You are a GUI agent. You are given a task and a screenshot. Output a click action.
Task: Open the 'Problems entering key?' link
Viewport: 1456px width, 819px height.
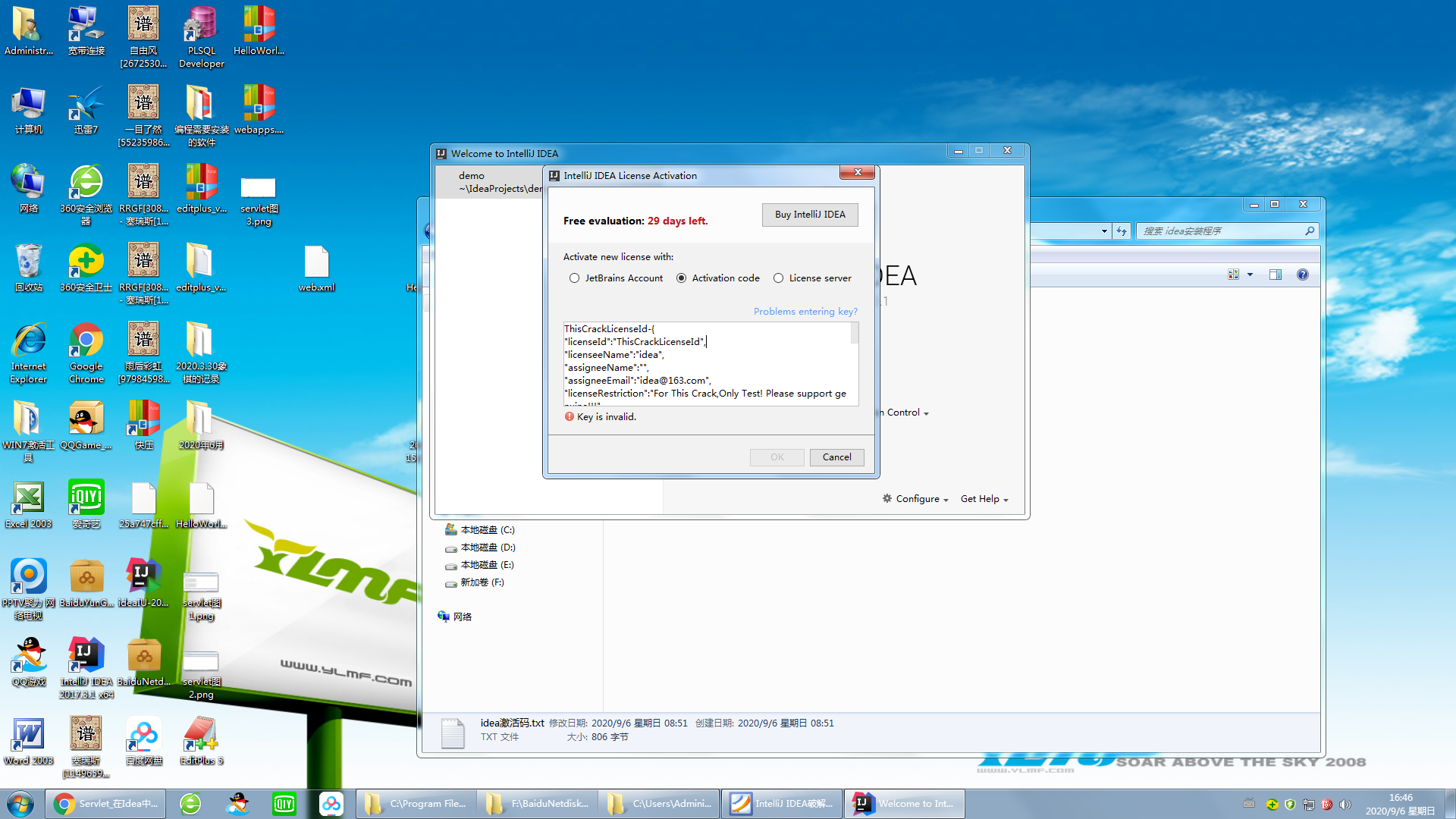point(805,312)
